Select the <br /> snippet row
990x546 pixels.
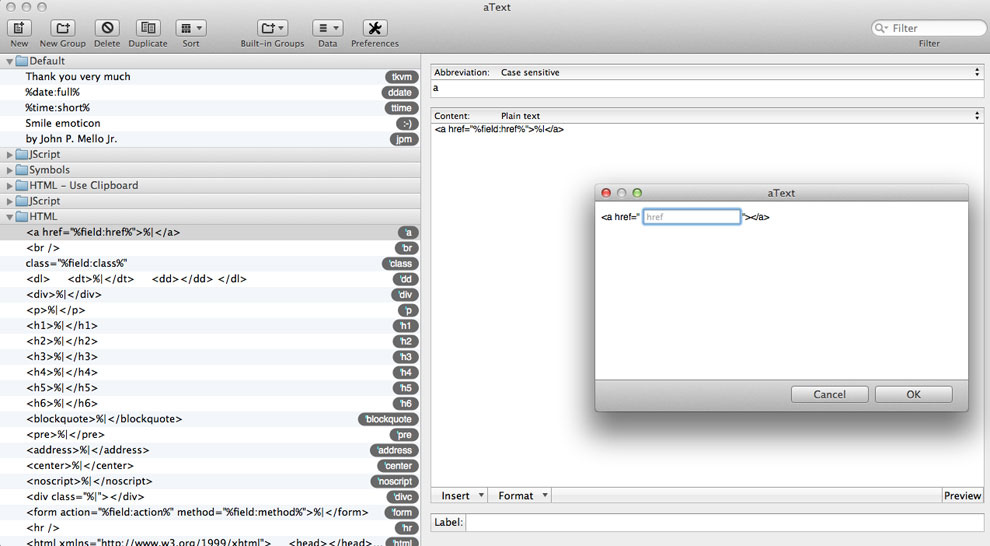(x=210, y=248)
